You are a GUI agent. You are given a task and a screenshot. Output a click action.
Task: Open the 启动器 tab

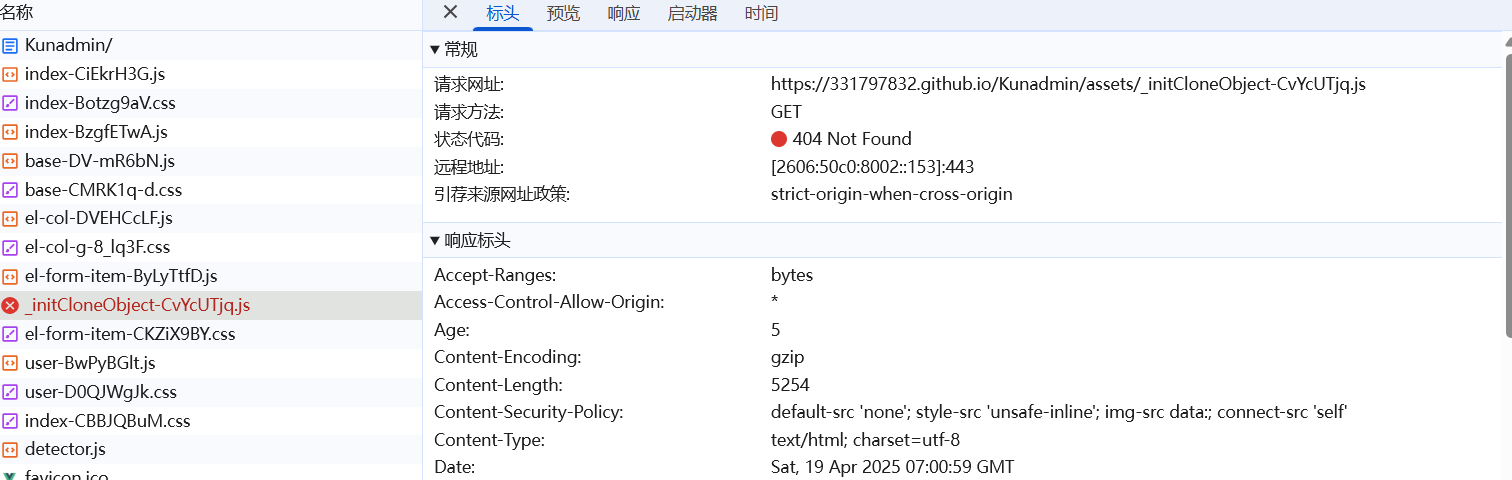pos(692,13)
